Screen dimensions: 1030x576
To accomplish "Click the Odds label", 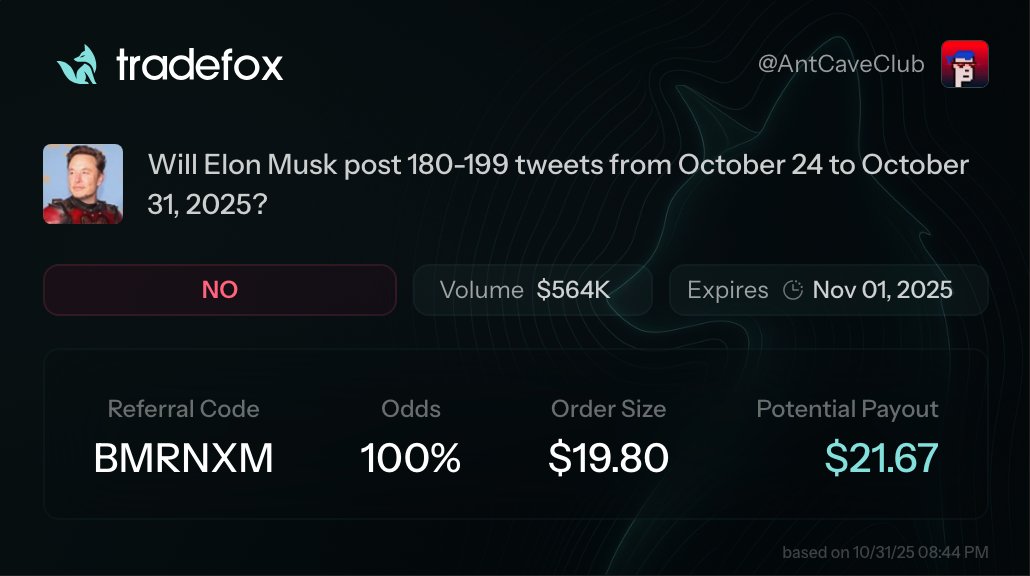I will pos(410,409).
